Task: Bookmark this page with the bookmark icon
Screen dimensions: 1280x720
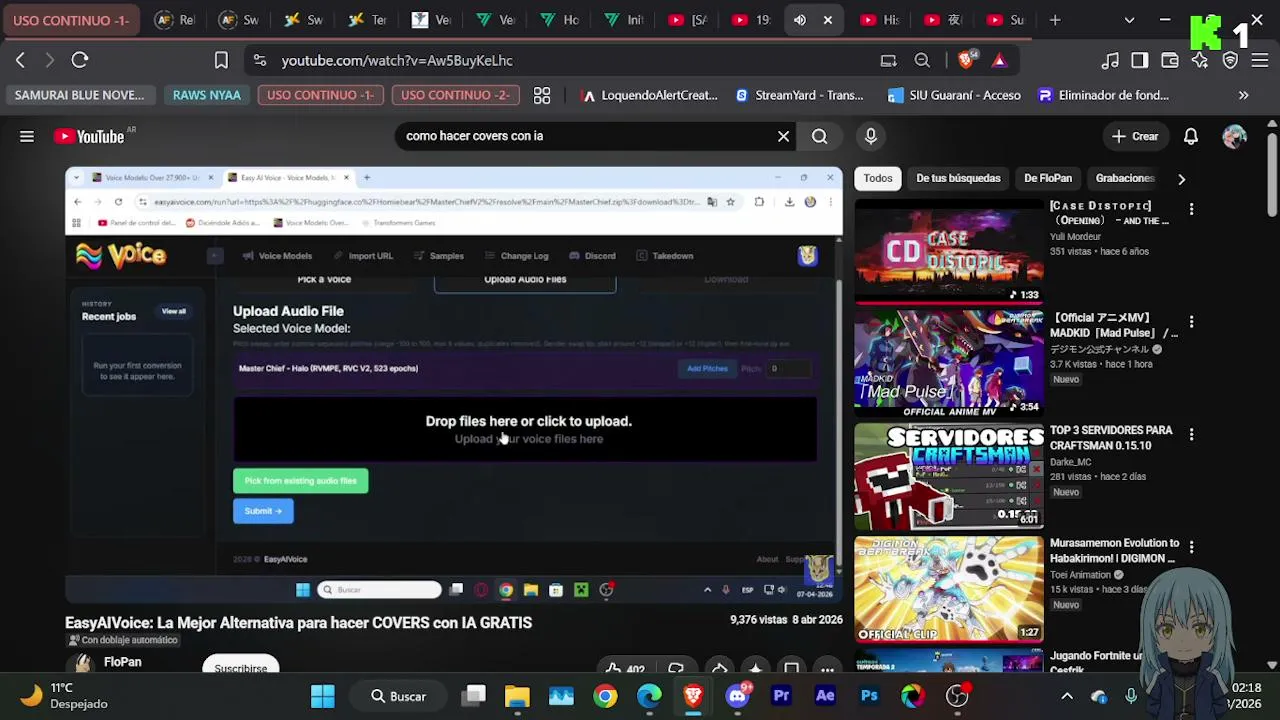Action: point(221,60)
